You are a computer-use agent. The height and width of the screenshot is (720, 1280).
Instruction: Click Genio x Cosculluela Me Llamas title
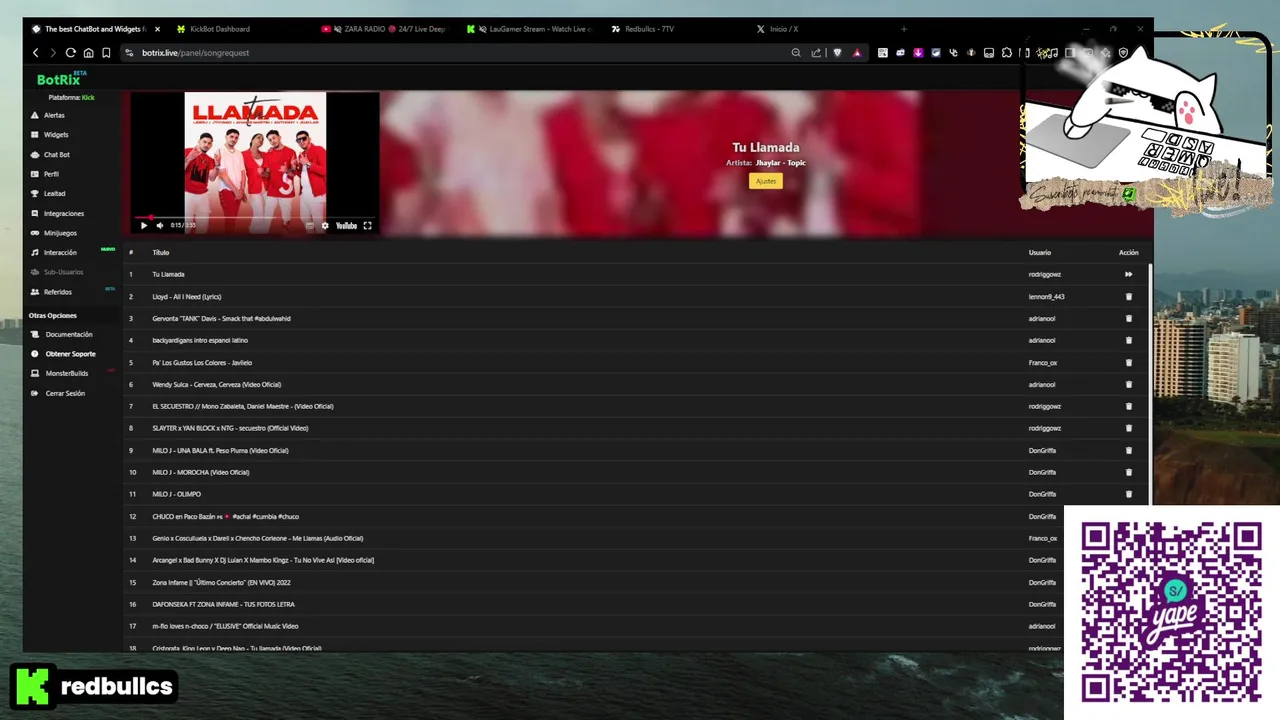[257, 538]
